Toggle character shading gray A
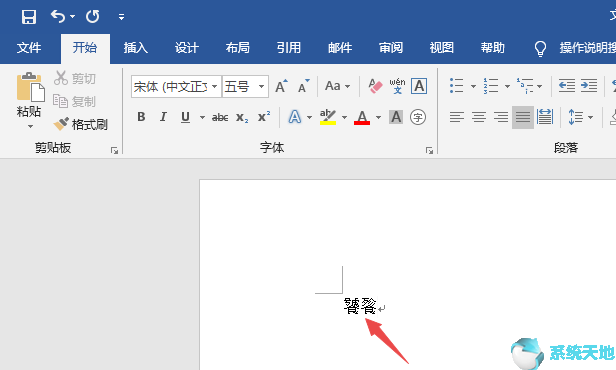 pyautogui.click(x=396, y=117)
